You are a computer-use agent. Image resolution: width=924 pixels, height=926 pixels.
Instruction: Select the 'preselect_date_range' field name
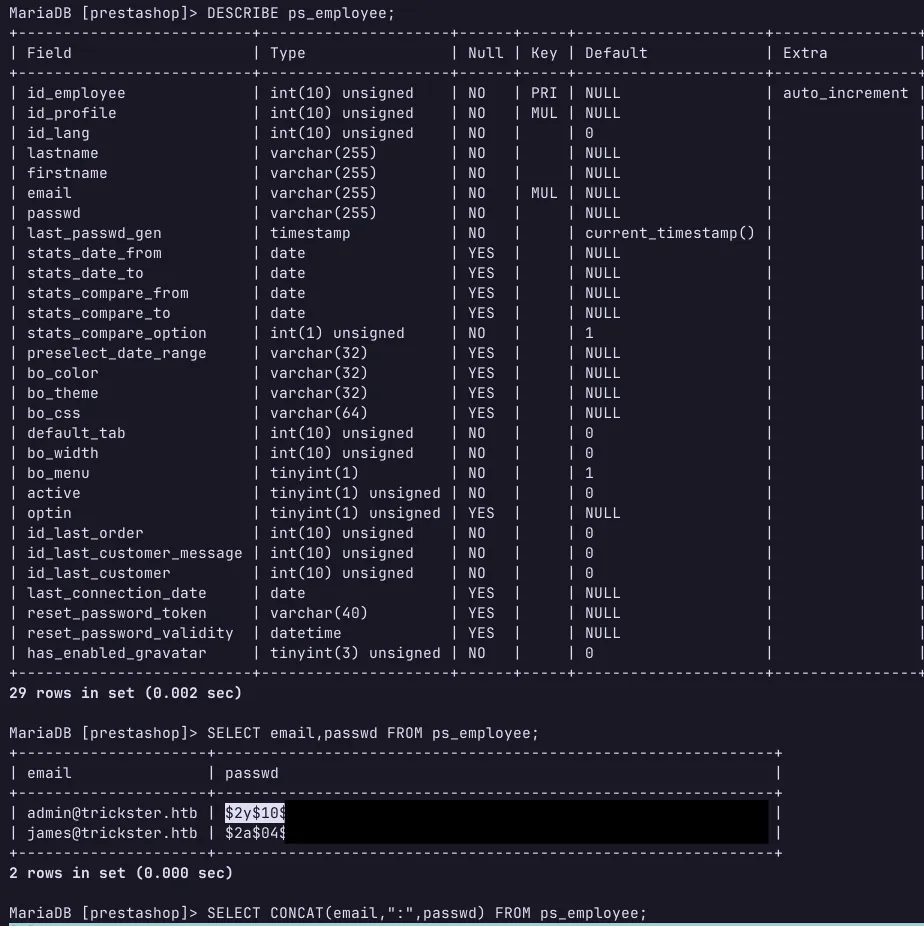(x=117, y=353)
